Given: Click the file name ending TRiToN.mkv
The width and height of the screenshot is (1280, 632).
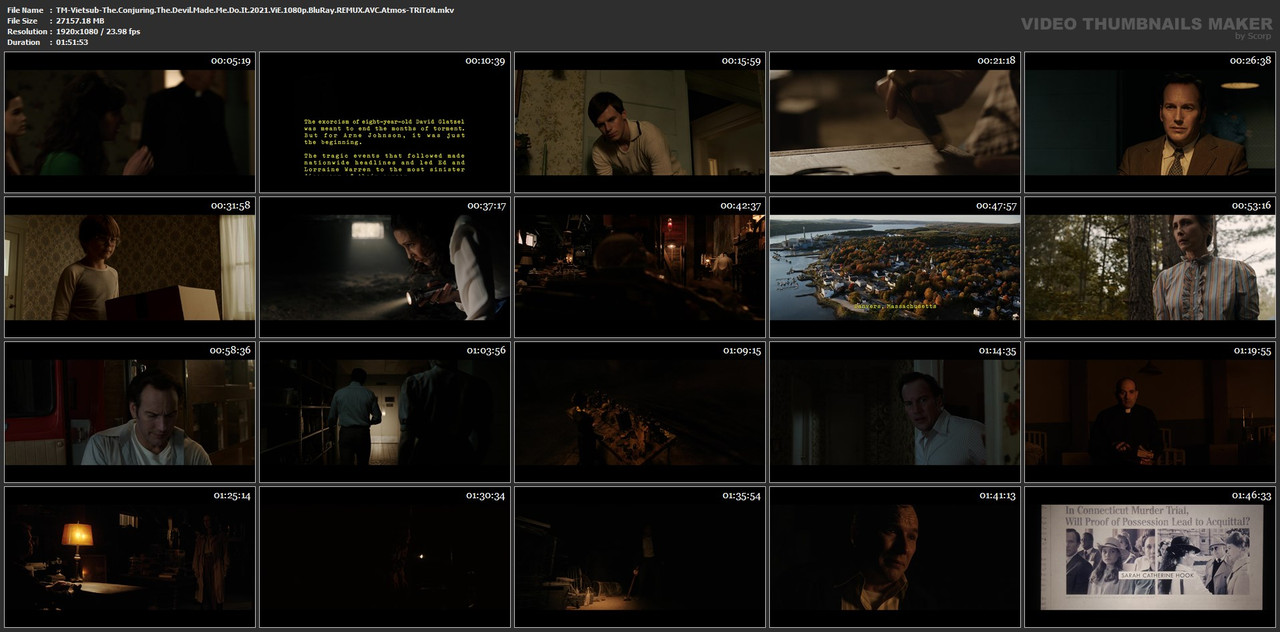Looking at the screenshot, I should (x=255, y=9).
